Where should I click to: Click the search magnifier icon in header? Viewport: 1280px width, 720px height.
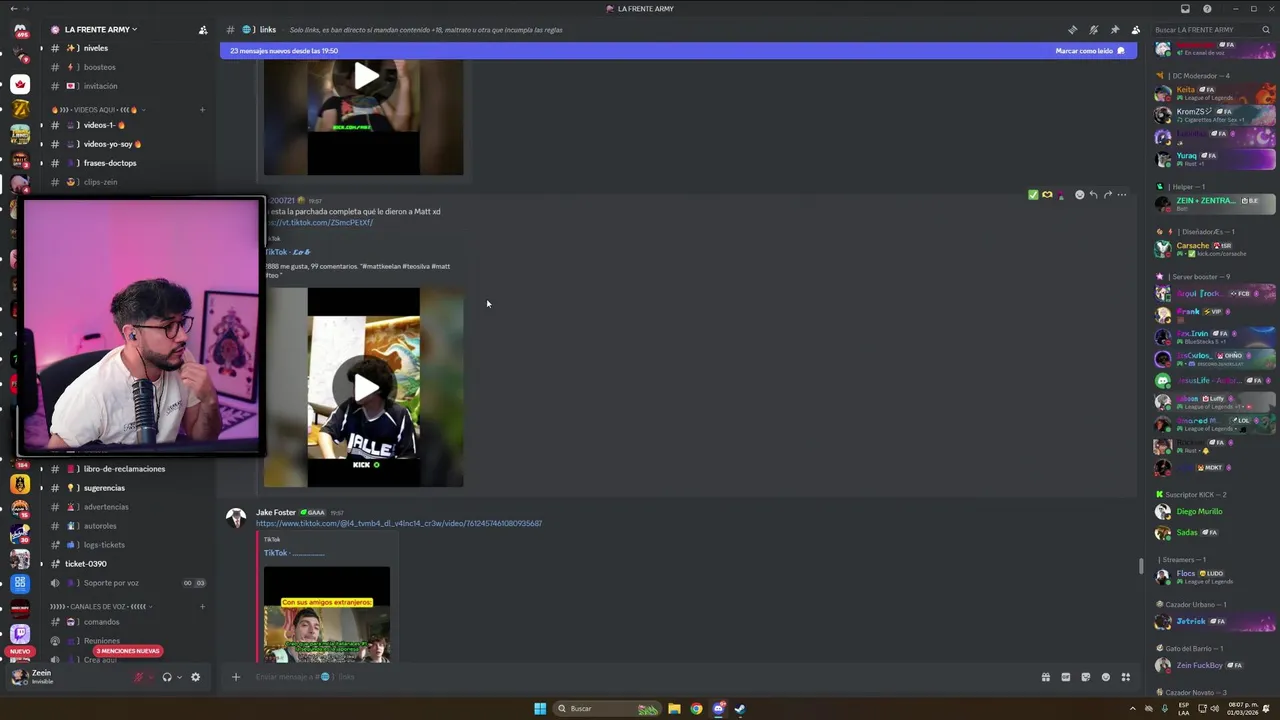click(1265, 30)
